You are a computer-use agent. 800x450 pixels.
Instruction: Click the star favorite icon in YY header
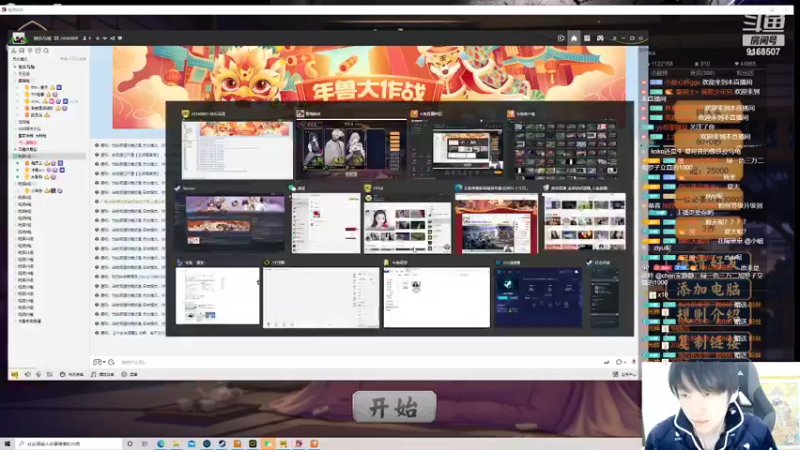click(97, 38)
